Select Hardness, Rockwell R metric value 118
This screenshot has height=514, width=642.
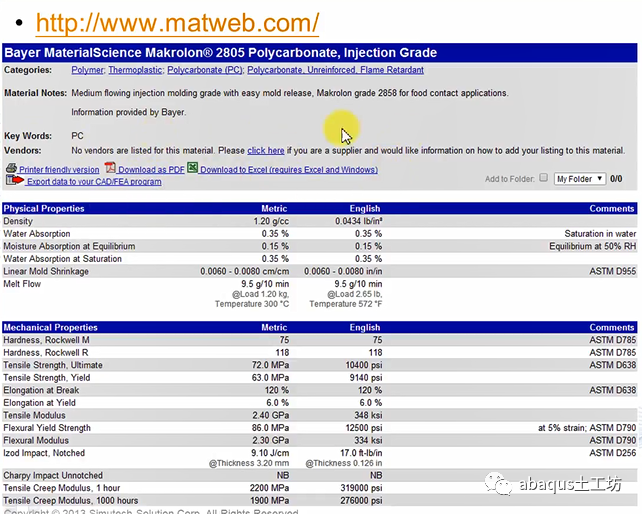point(282,353)
